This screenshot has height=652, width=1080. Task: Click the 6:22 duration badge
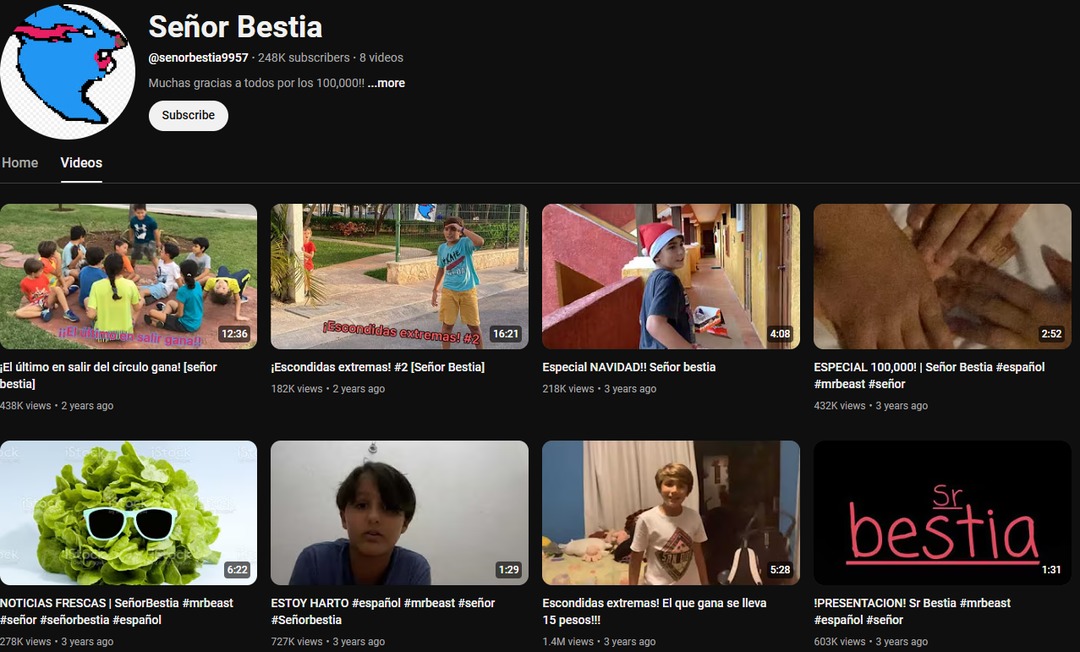237,570
